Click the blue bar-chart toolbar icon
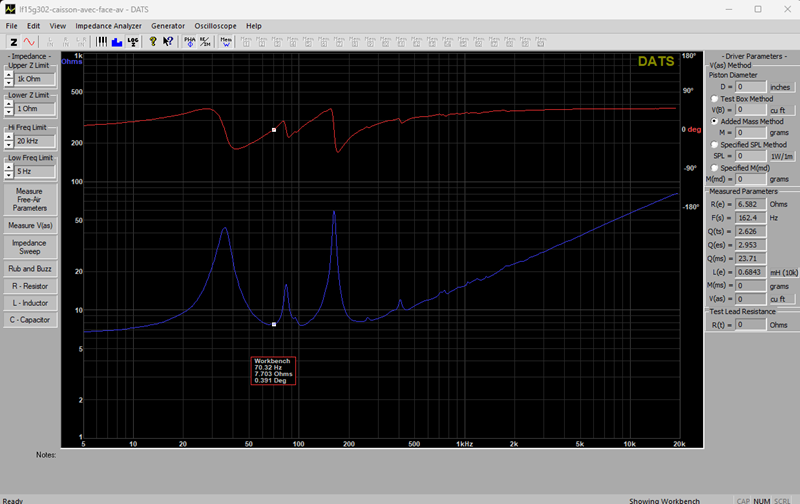 117,42
